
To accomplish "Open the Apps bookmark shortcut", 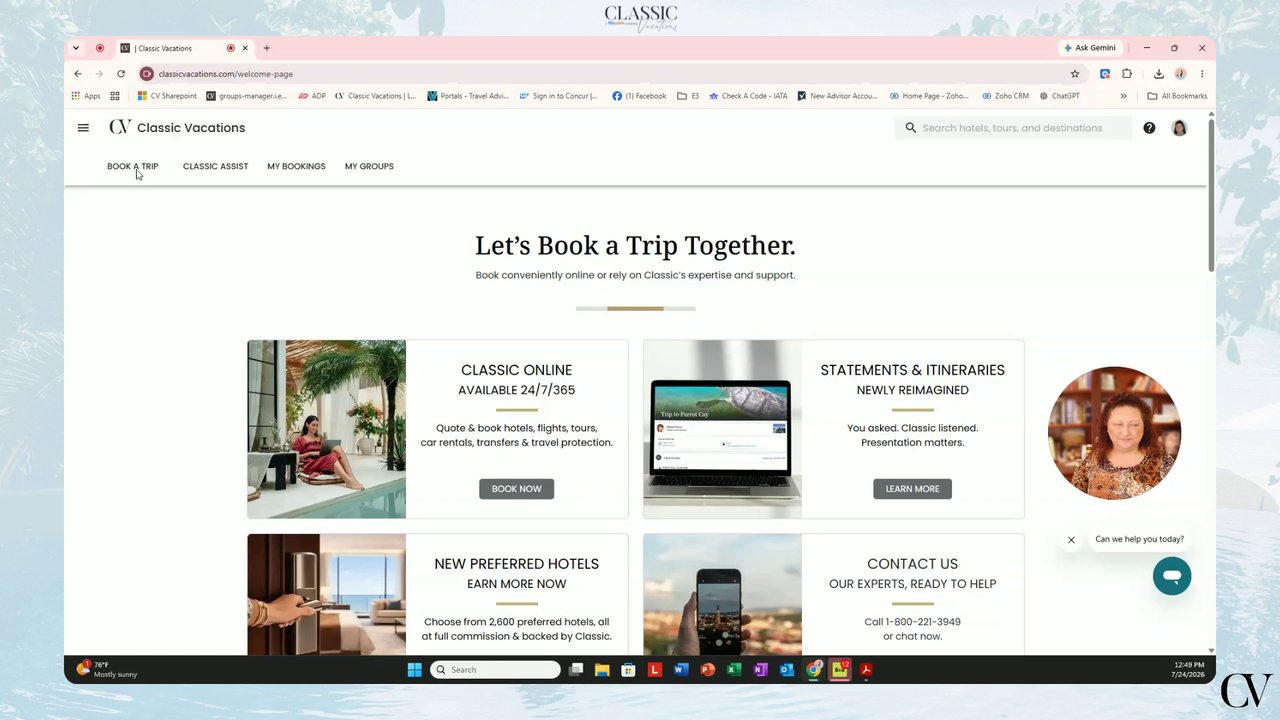I will pos(86,96).
